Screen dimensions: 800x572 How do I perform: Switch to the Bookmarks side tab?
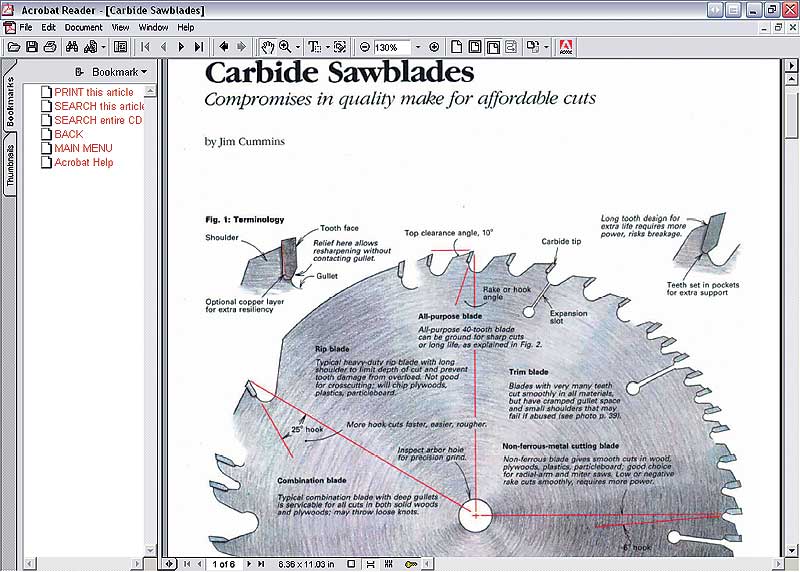[10, 101]
